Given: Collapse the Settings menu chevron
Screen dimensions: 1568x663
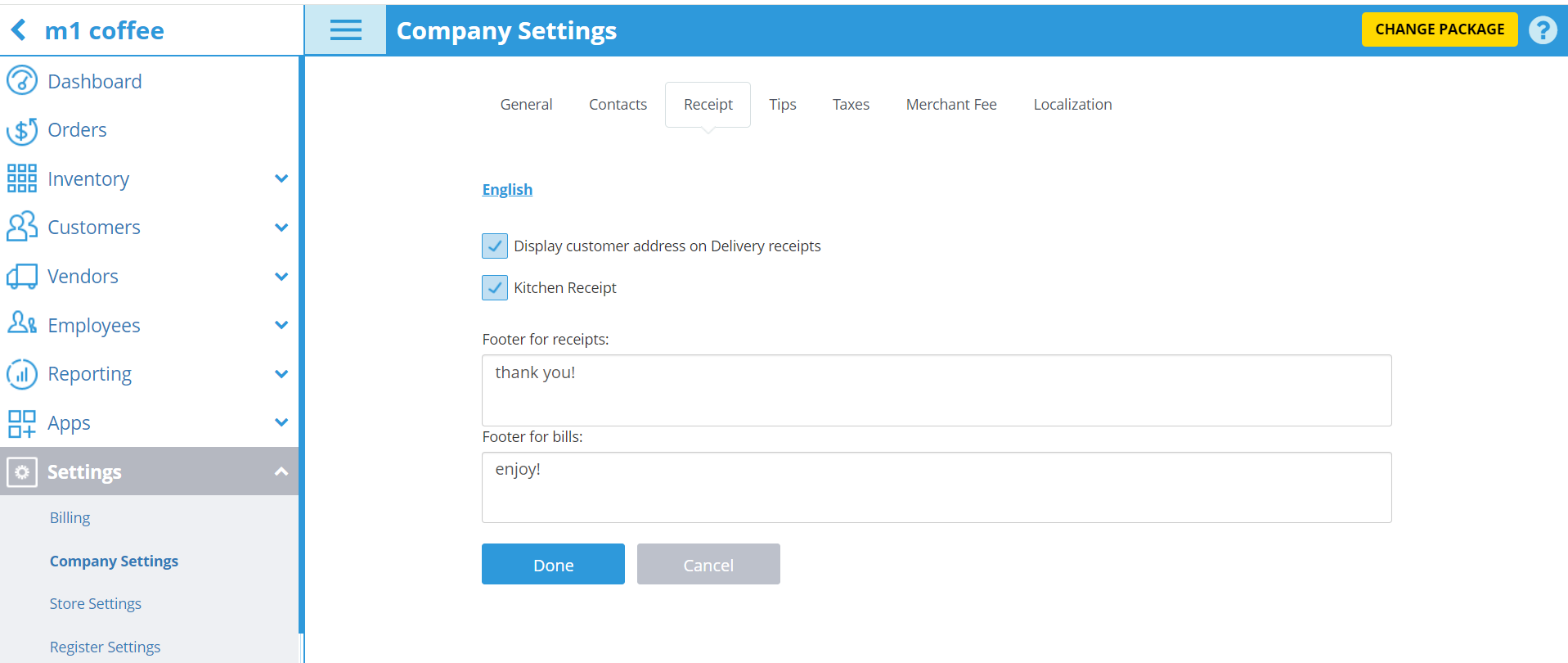Looking at the screenshot, I should tap(281, 471).
